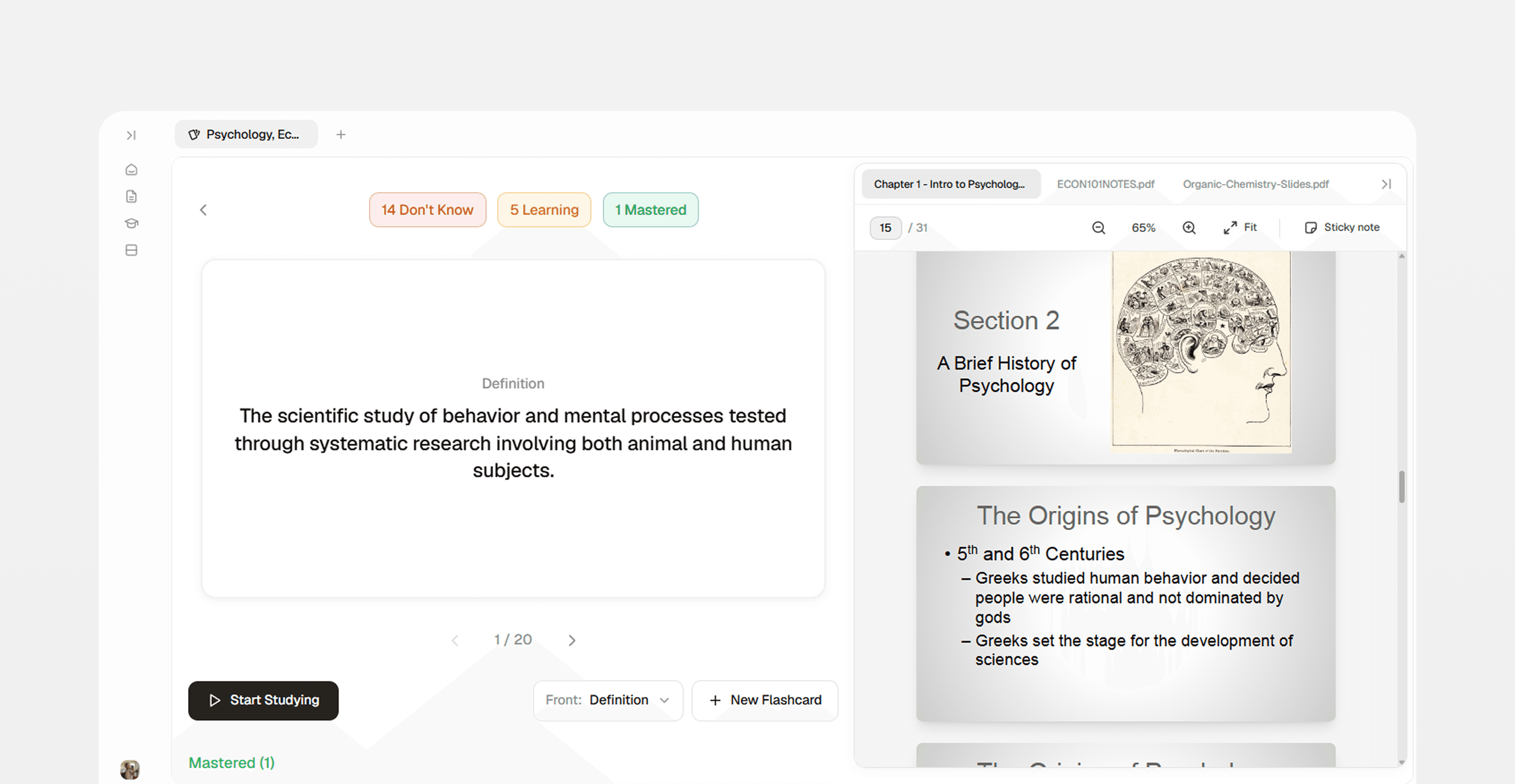Screen dimensions: 1515x784
Task: Zoom in the PDF viewer
Action: (1189, 227)
